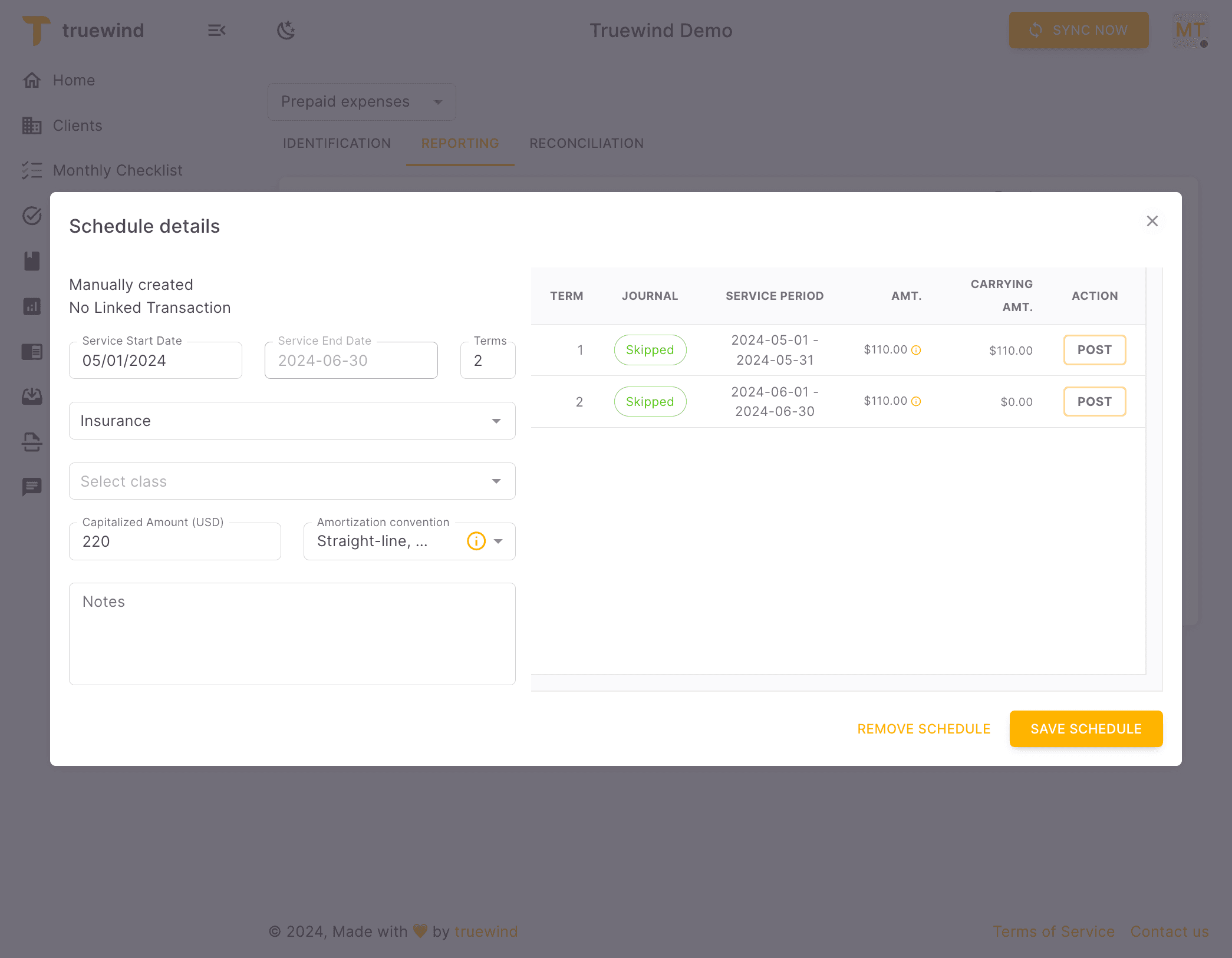Open the Amortization convention dropdown arrow

click(499, 541)
